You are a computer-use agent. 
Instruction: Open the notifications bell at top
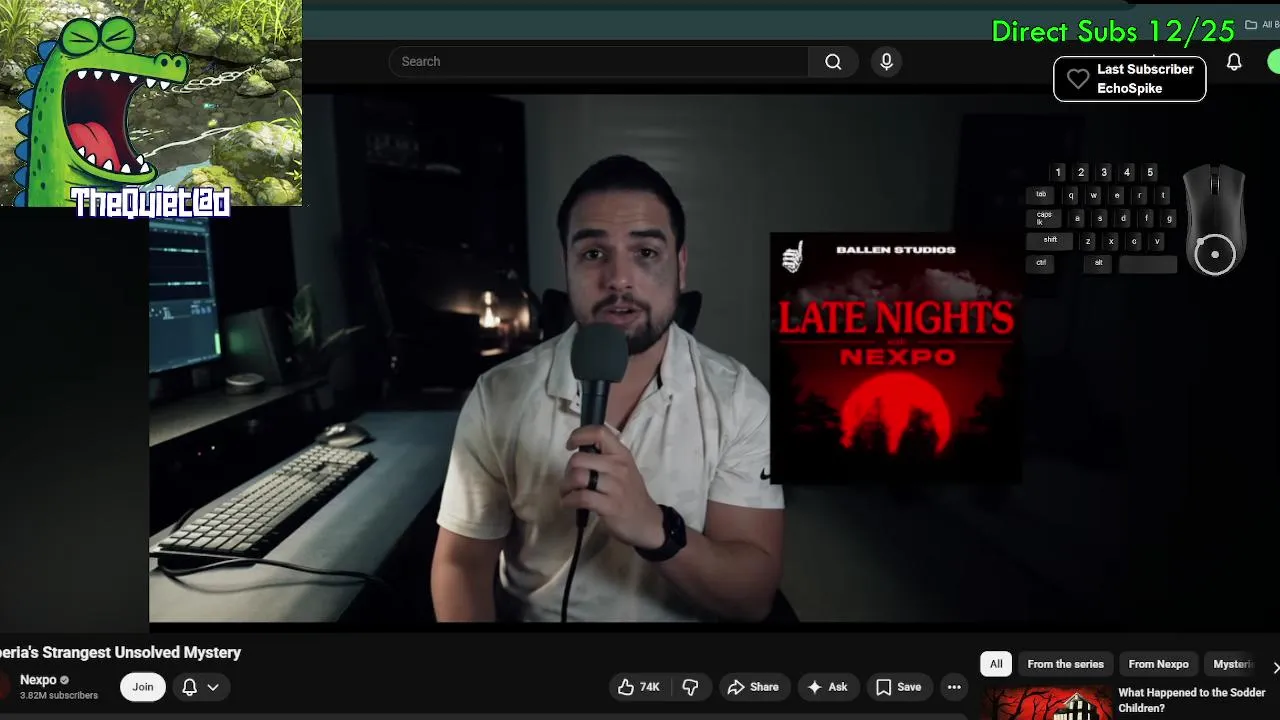coord(1234,62)
